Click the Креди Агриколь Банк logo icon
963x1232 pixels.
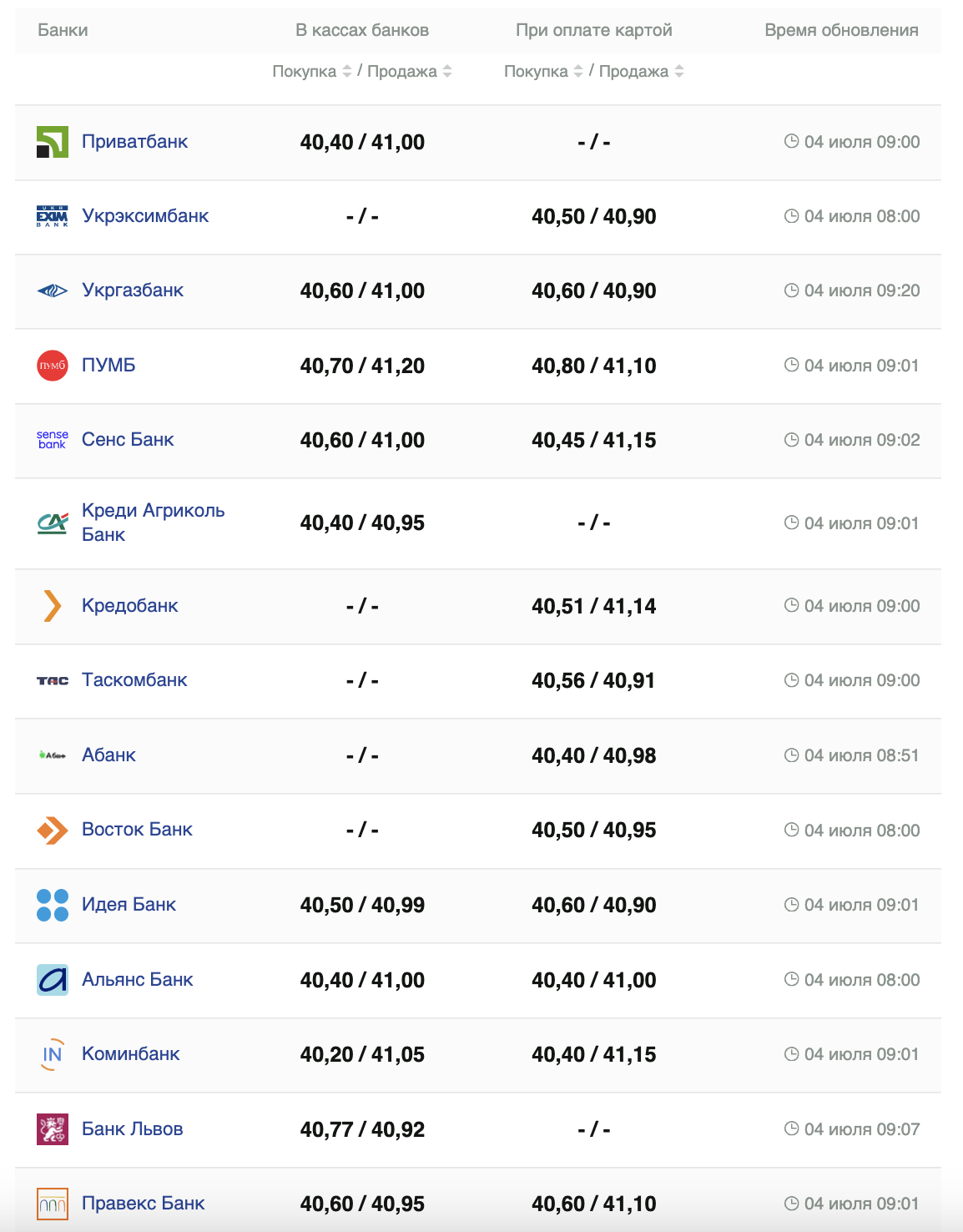[x=53, y=523]
